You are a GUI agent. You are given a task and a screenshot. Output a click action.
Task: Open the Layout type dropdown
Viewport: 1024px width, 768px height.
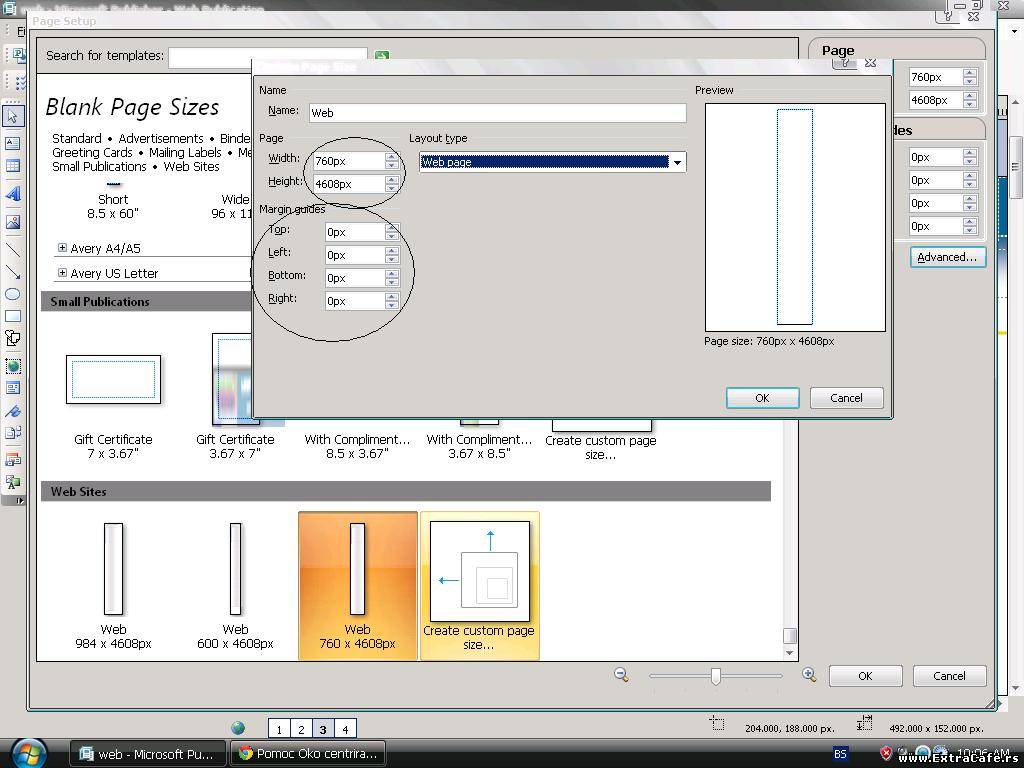[x=678, y=162]
